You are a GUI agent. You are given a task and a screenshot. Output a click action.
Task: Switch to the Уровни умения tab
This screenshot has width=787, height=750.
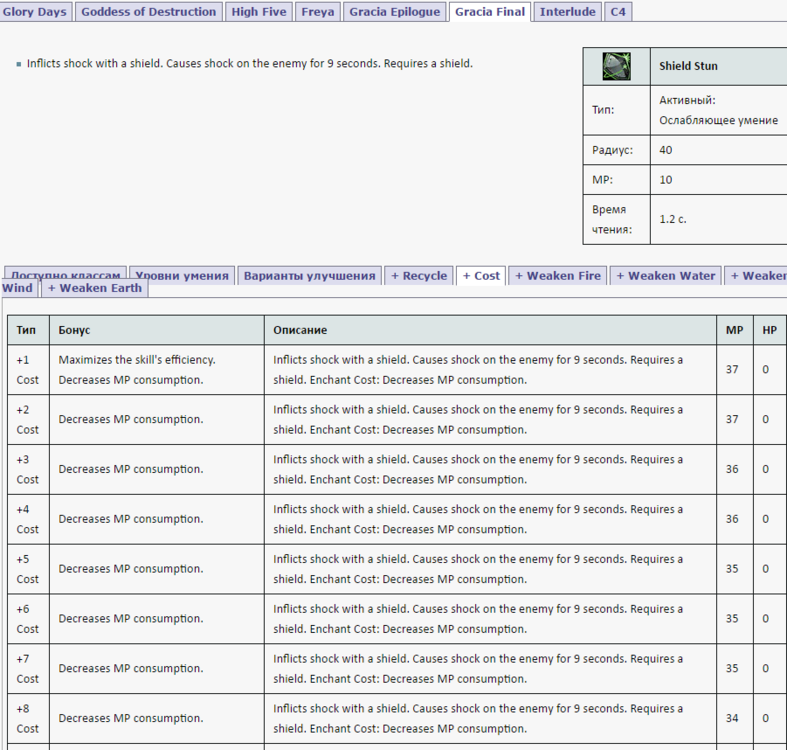(181, 276)
